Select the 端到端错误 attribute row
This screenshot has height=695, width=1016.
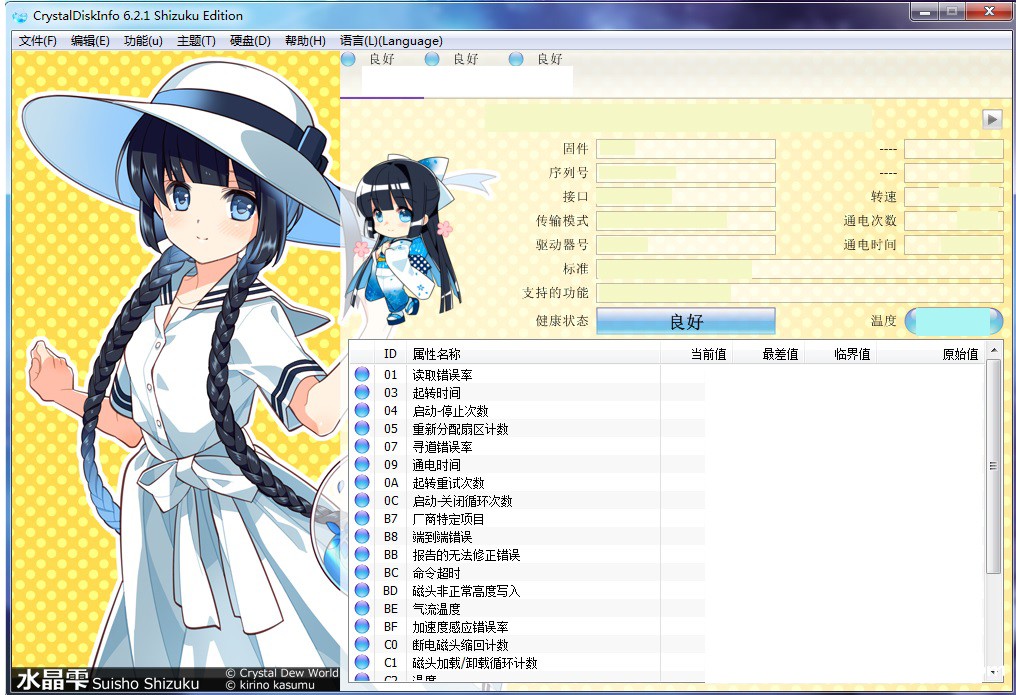(x=667, y=536)
